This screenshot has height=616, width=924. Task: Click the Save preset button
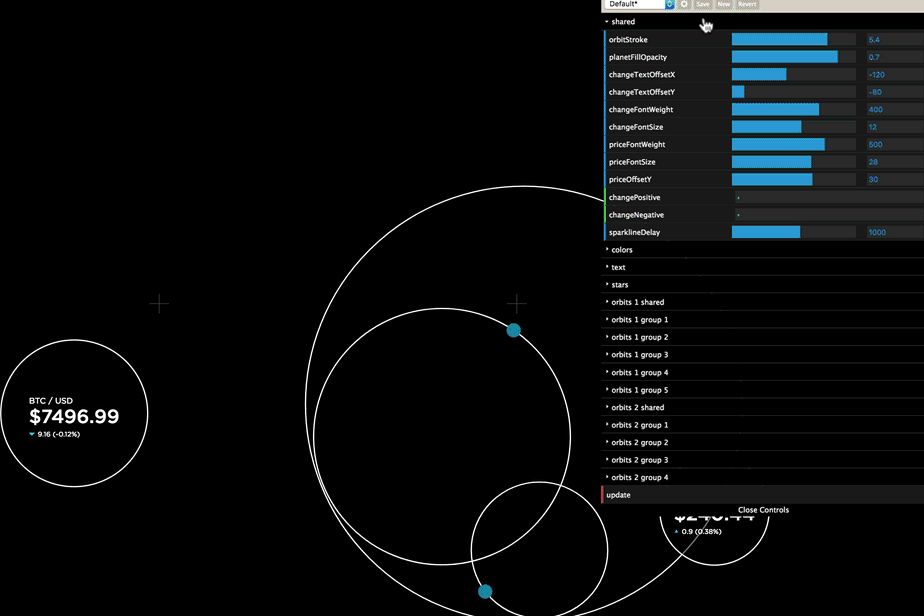coord(703,4)
